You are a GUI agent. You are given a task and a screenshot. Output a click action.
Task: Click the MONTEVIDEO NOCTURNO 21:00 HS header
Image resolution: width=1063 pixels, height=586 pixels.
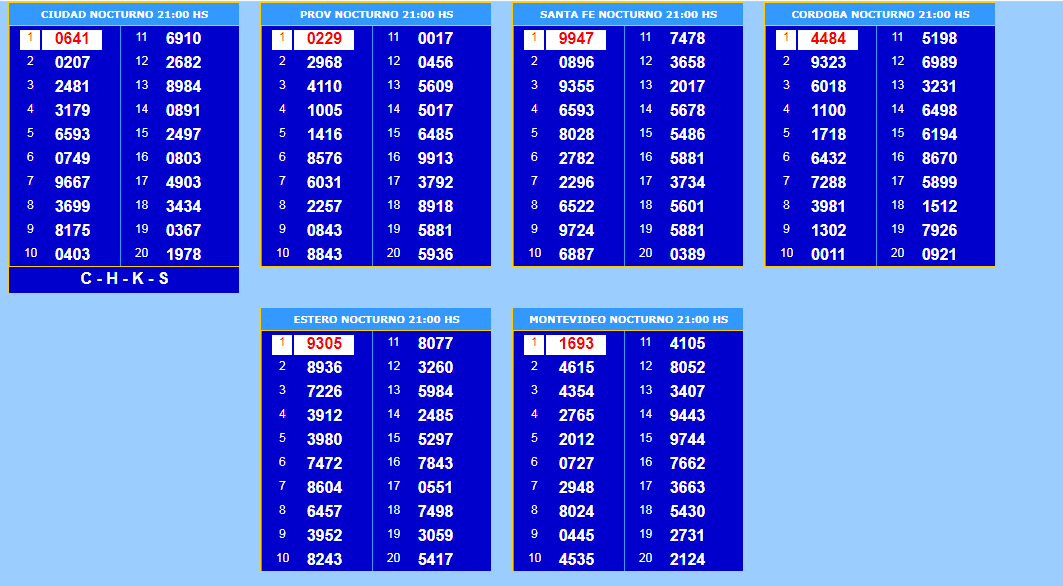coord(628,320)
